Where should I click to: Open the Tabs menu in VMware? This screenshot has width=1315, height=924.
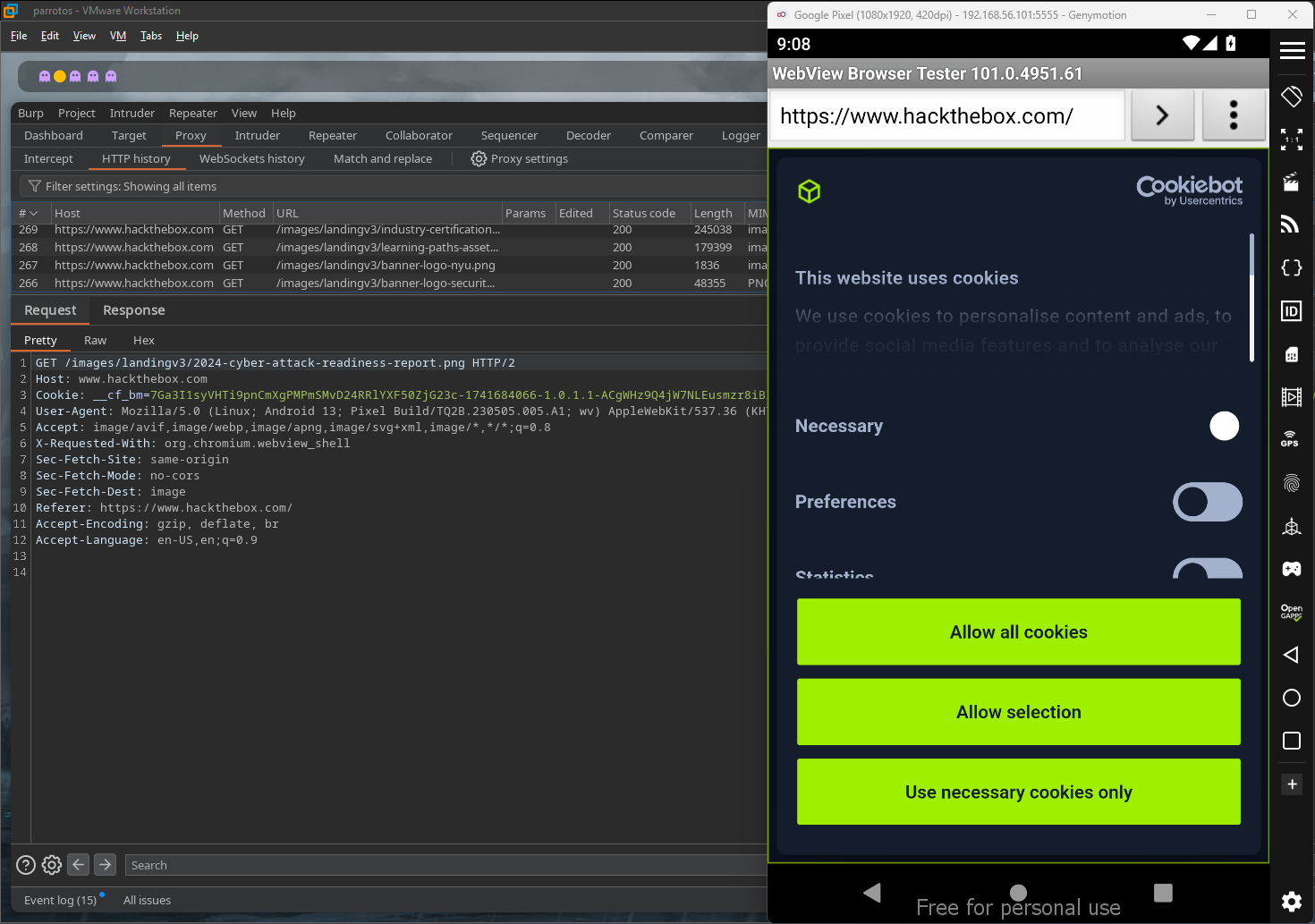151,36
